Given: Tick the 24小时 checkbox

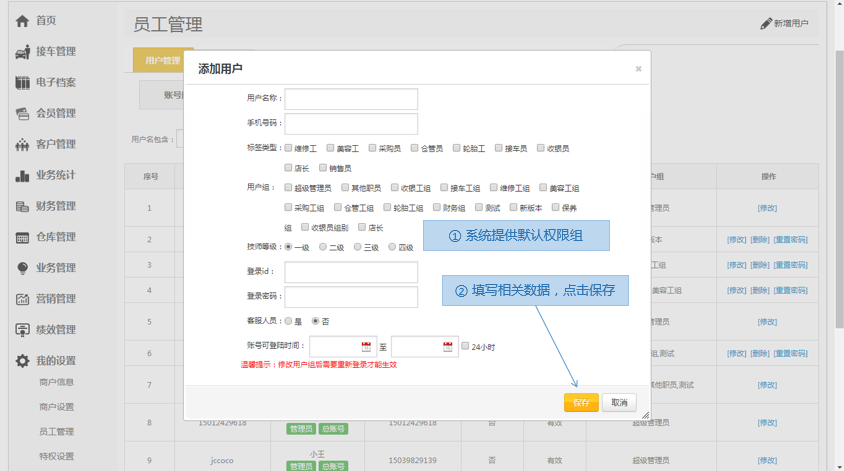Looking at the screenshot, I should [465, 347].
